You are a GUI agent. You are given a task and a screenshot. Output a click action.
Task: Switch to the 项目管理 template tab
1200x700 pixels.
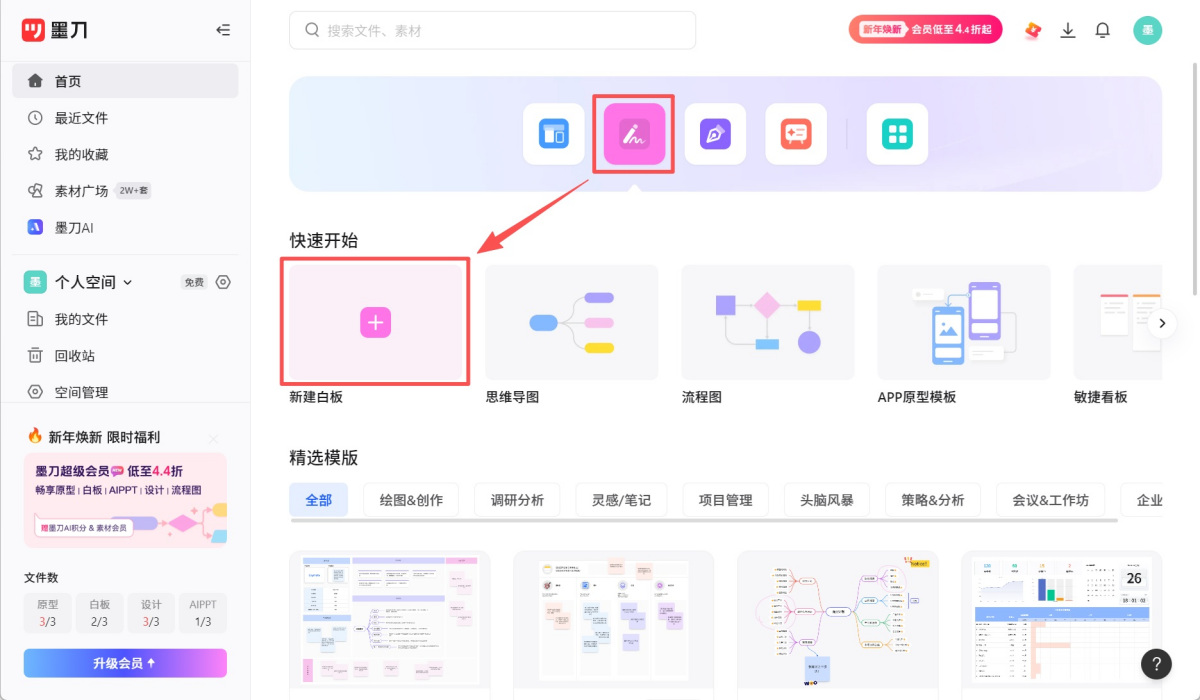point(725,499)
